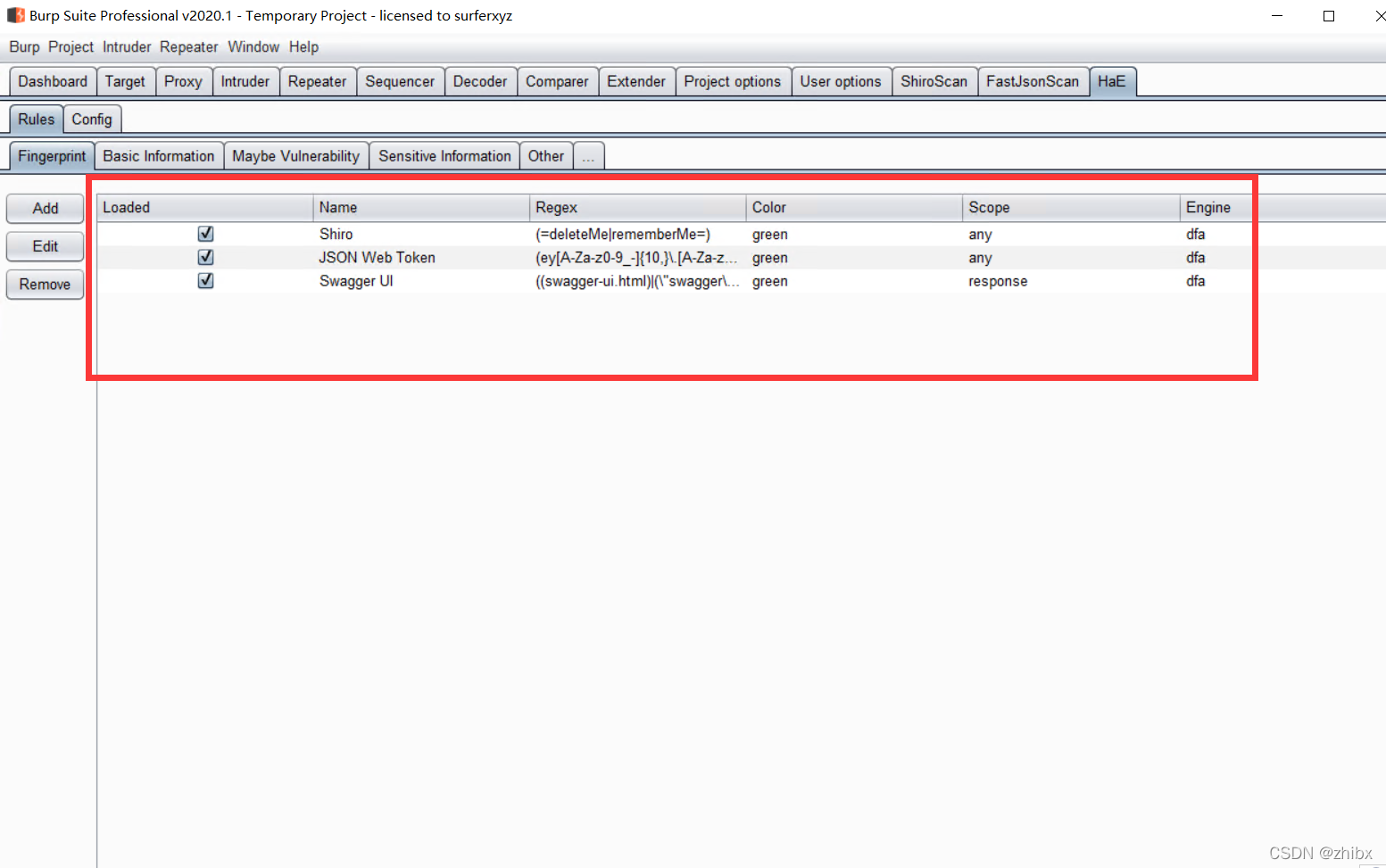Screen dimensions: 1386x868
Task: Open the Repeater menu in menu bar
Action: tap(189, 47)
